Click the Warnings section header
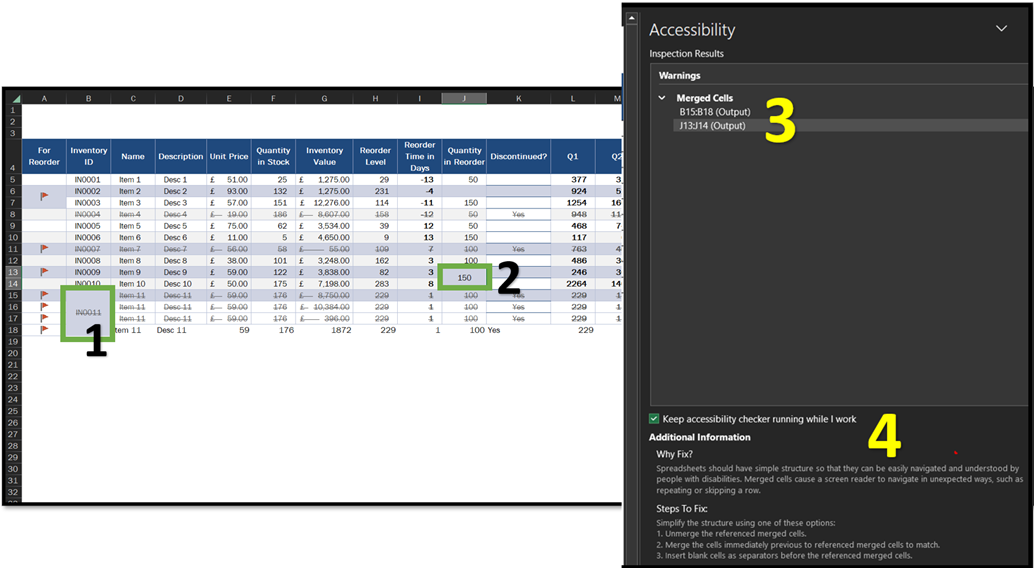 pos(680,76)
